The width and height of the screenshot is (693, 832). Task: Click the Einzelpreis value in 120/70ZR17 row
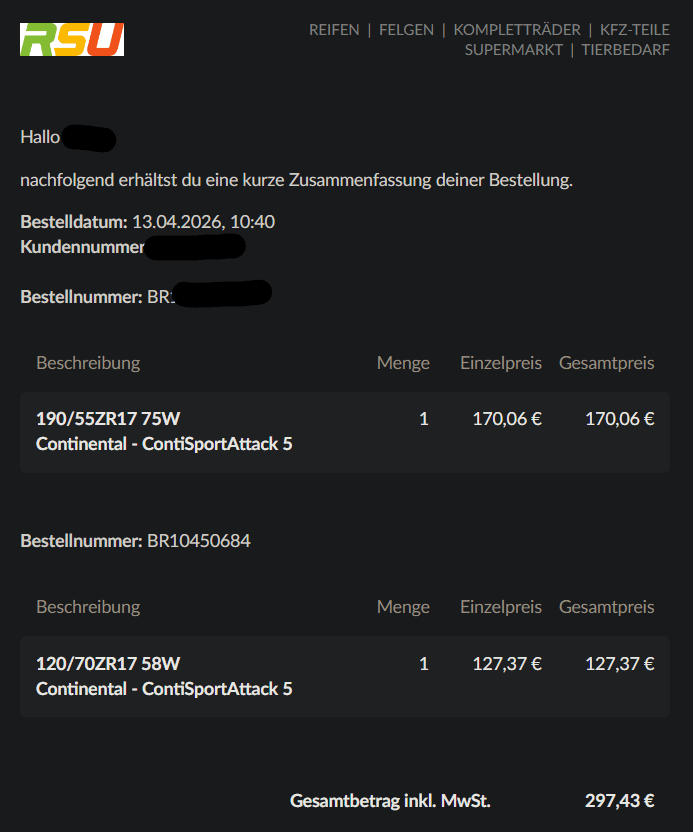[506, 663]
